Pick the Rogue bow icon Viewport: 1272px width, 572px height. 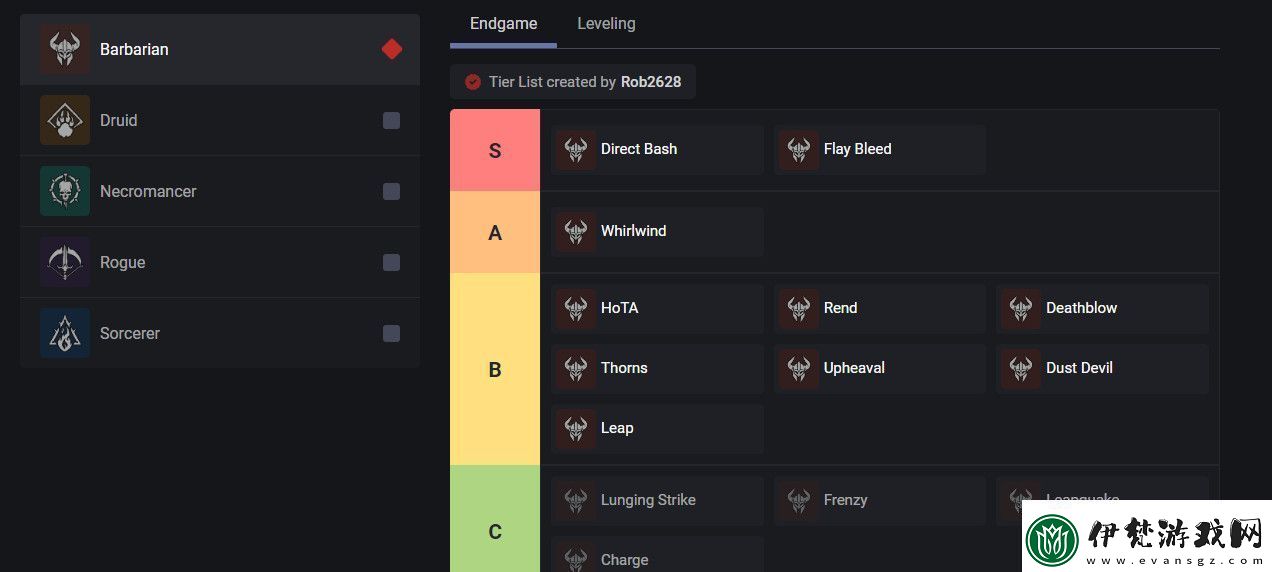click(65, 262)
